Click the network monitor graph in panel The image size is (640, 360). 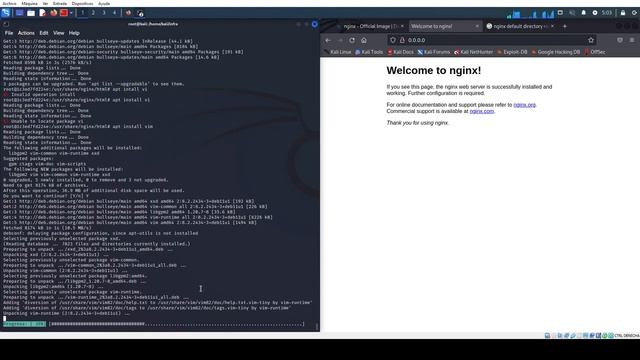[x=530, y=14]
